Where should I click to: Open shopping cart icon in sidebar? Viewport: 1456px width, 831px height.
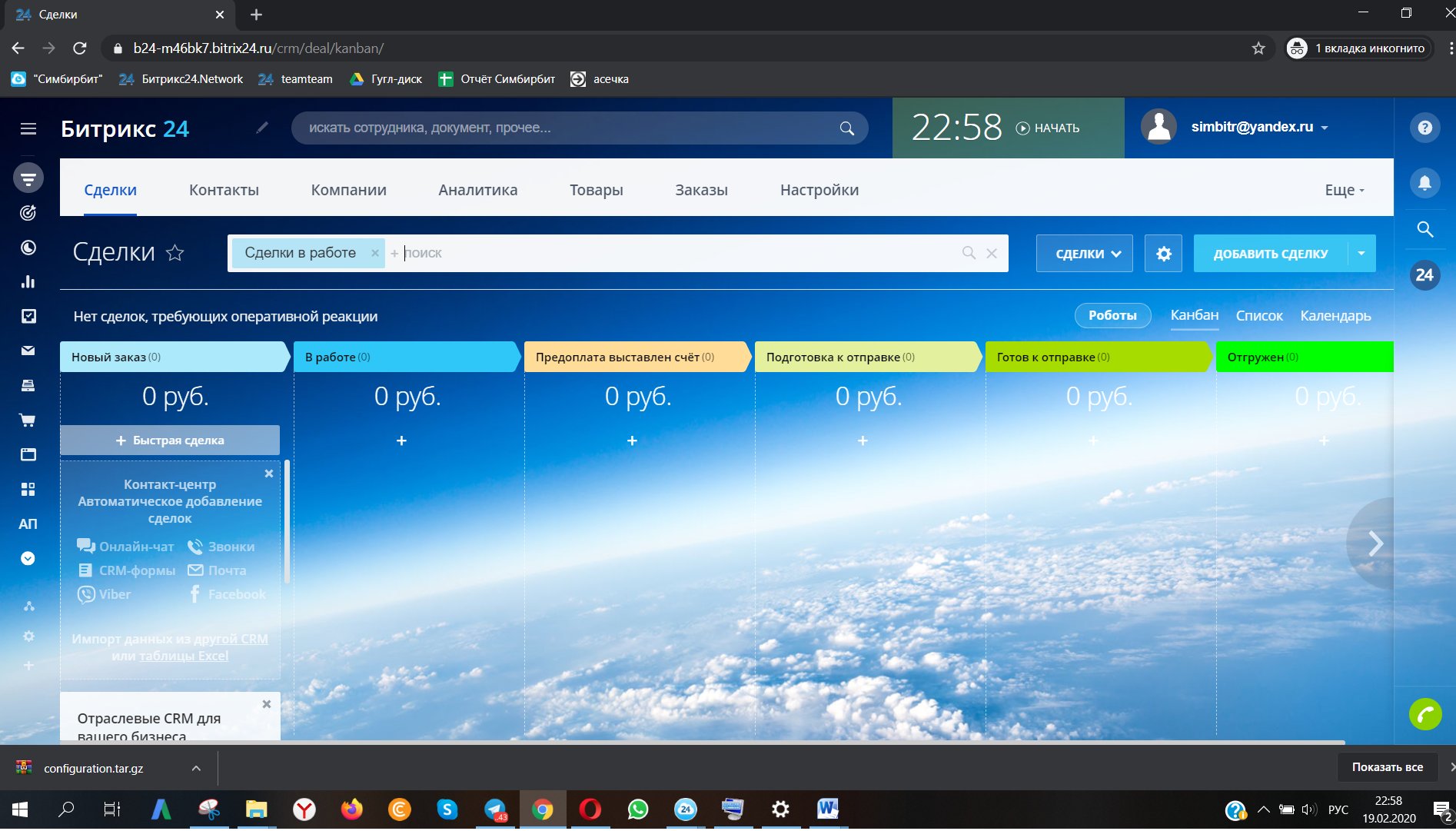coord(28,420)
